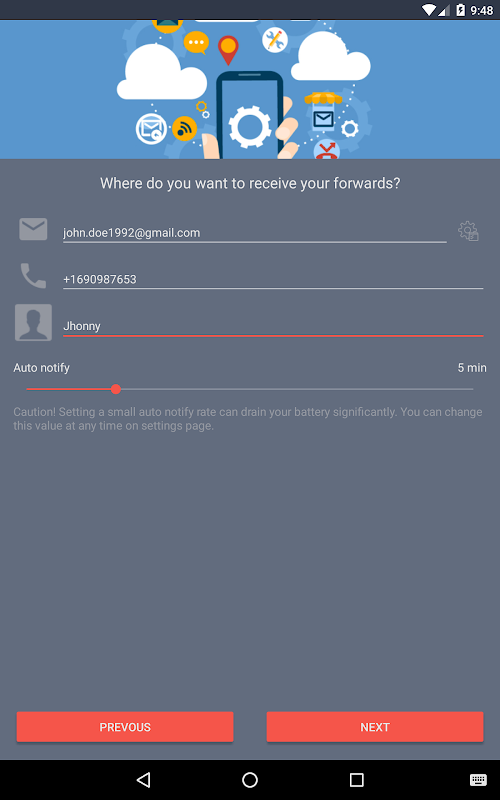Tap the envelope email icon
The width and height of the screenshot is (500, 800).
click(33, 229)
